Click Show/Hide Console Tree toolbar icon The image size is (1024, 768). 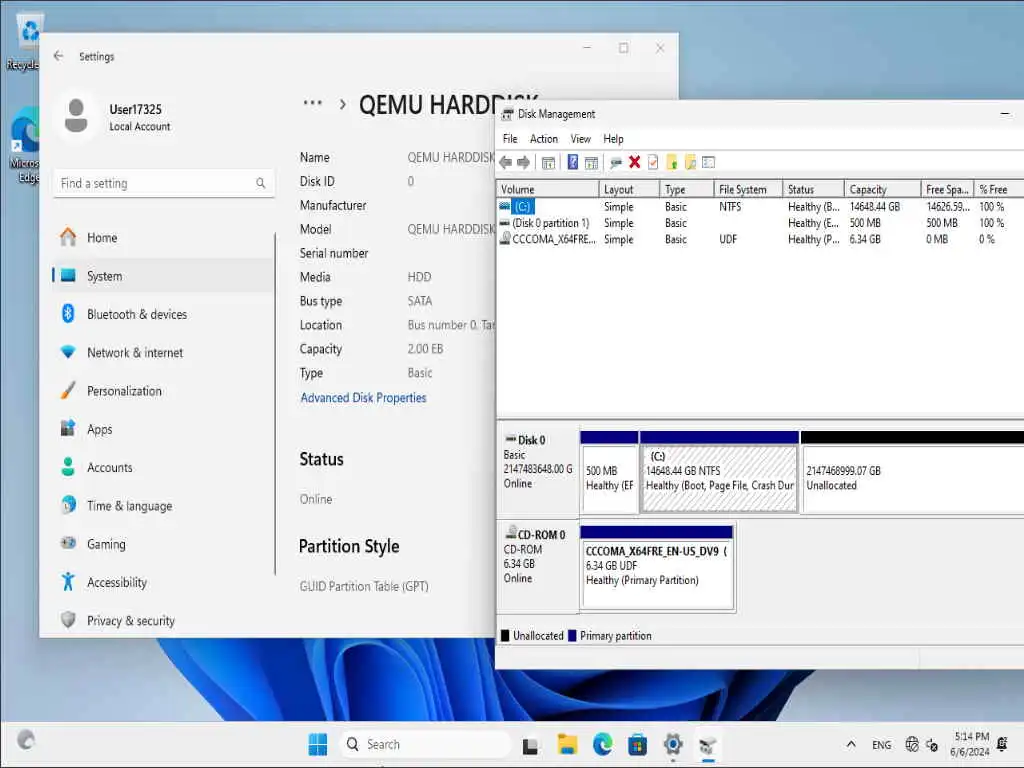point(549,163)
